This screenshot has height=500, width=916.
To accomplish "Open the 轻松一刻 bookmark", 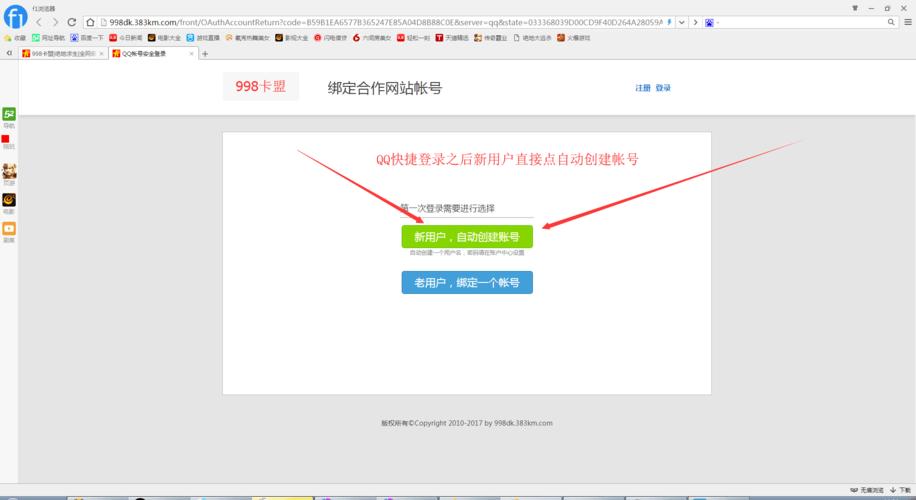I will (414, 37).
